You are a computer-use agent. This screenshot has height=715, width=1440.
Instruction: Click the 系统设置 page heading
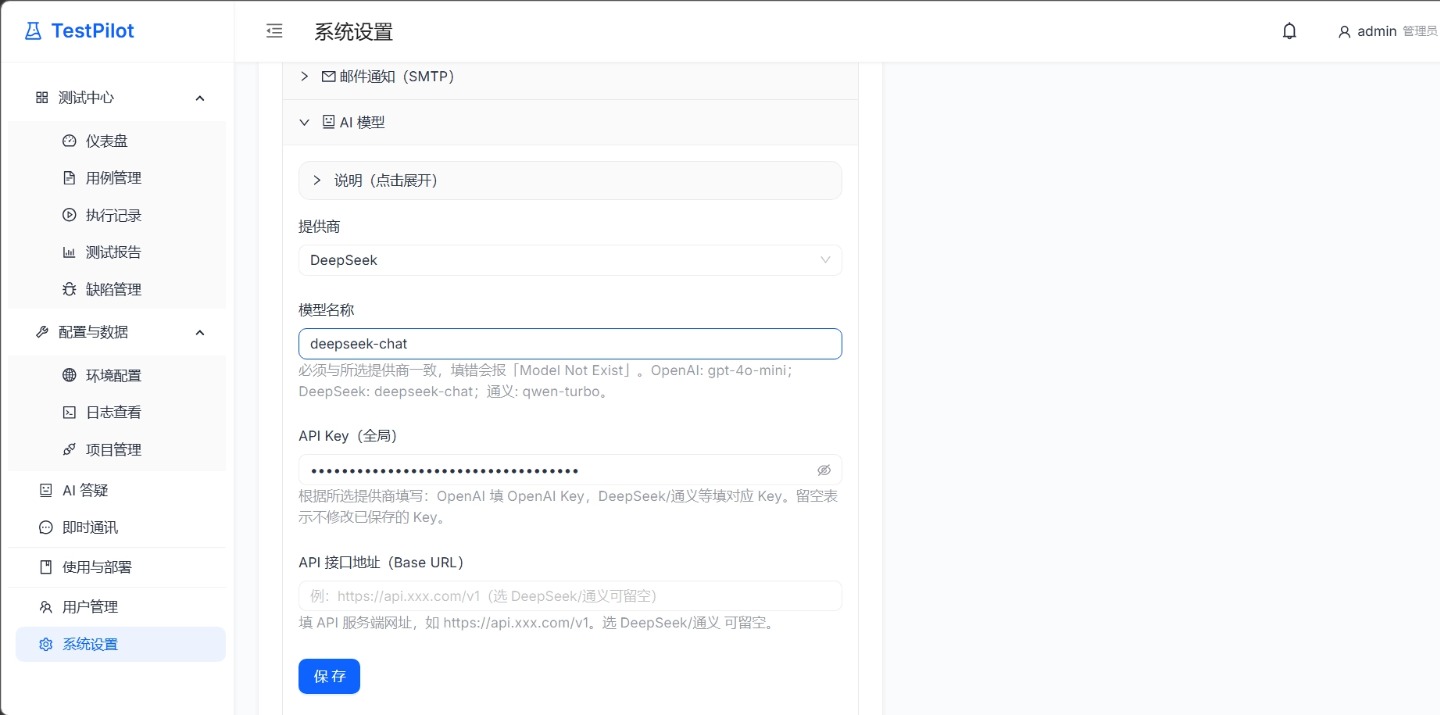(354, 32)
